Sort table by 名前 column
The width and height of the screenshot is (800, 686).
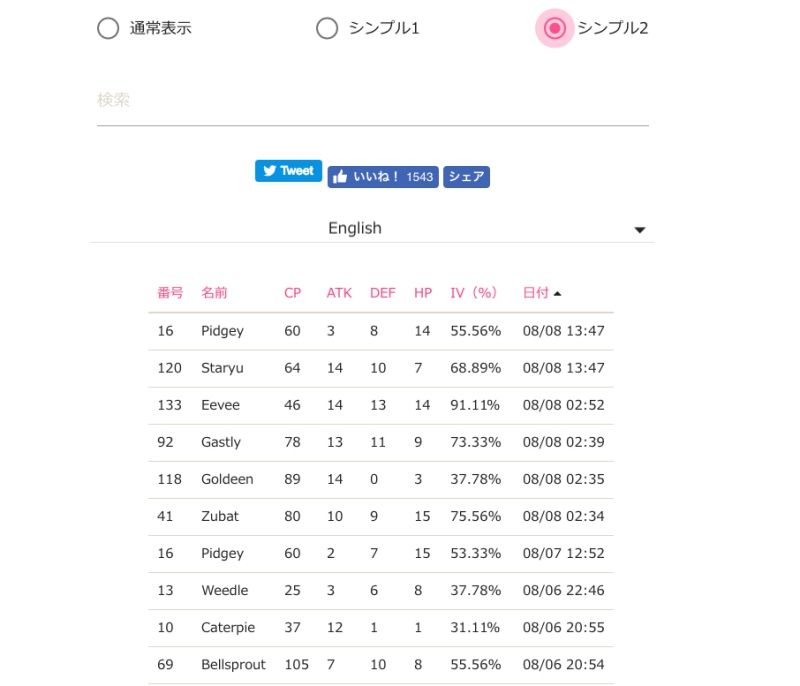point(214,293)
